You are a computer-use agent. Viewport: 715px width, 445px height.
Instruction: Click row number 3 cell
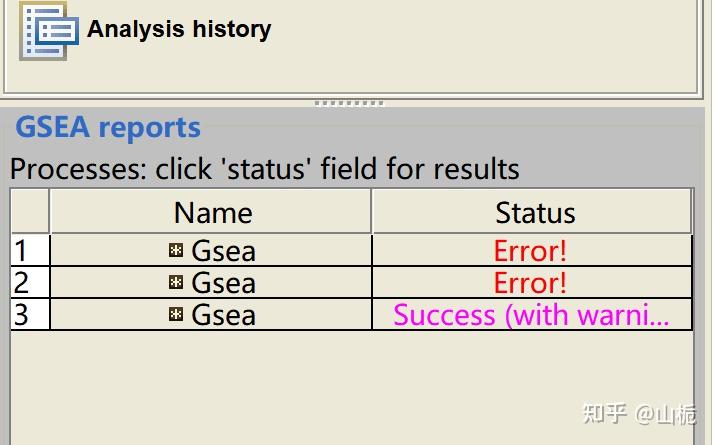pos(29,314)
